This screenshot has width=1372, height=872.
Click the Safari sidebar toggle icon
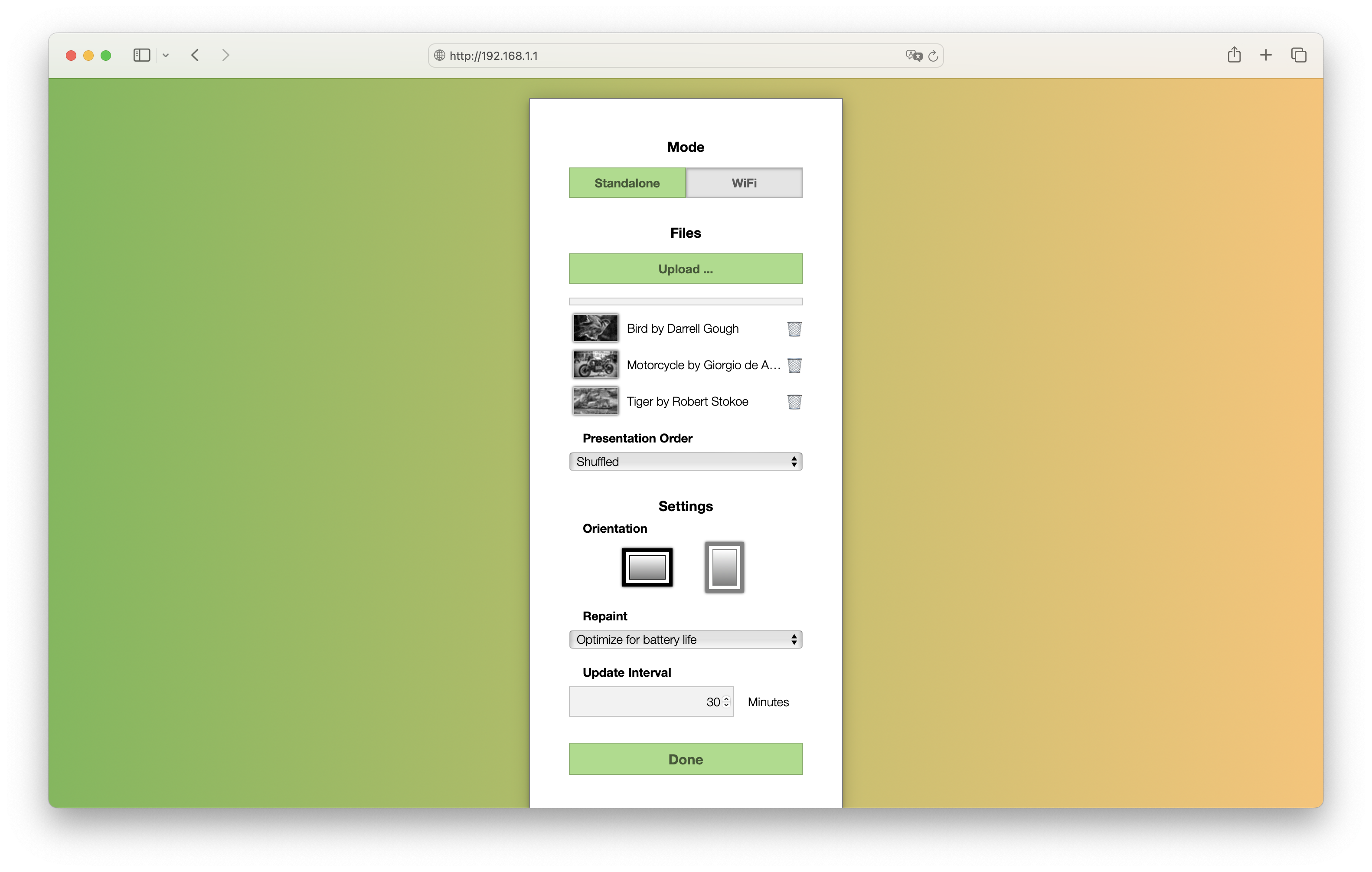click(141, 55)
